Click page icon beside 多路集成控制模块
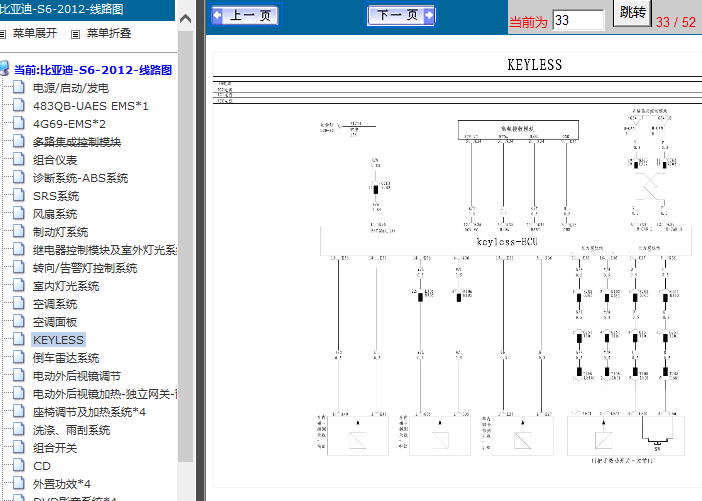Image resolution: width=702 pixels, height=501 pixels. [19, 141]
